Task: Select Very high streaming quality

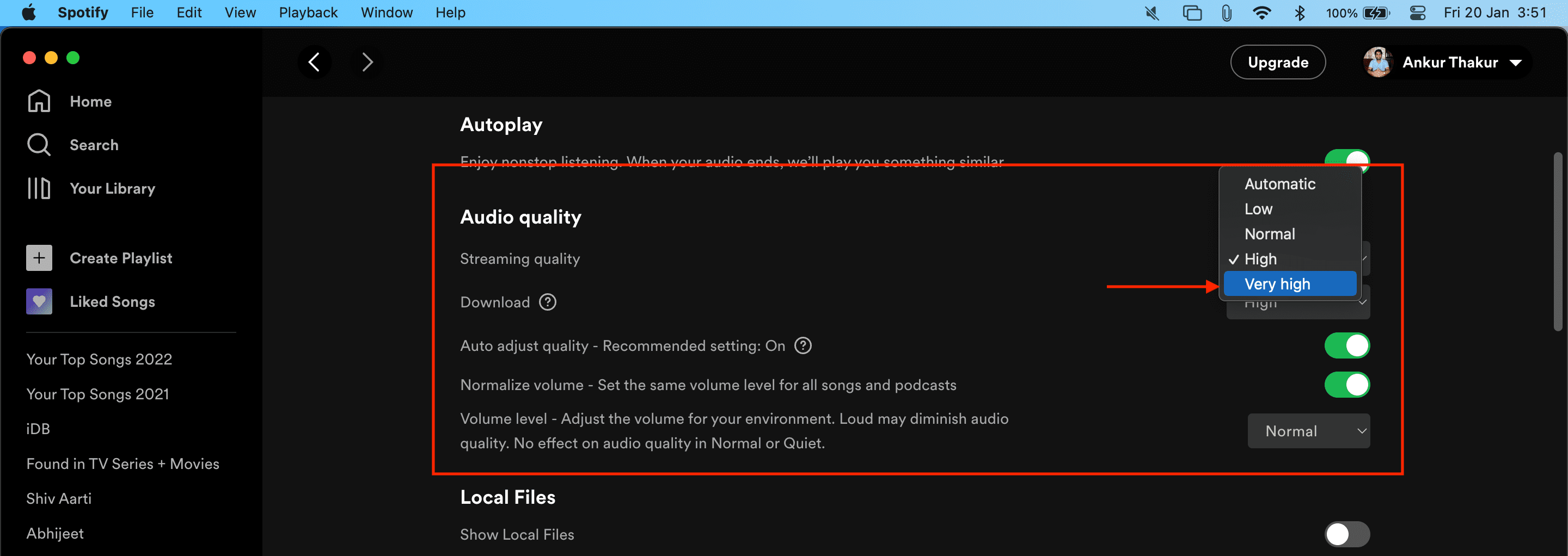Action: [x=1290, y=284]
